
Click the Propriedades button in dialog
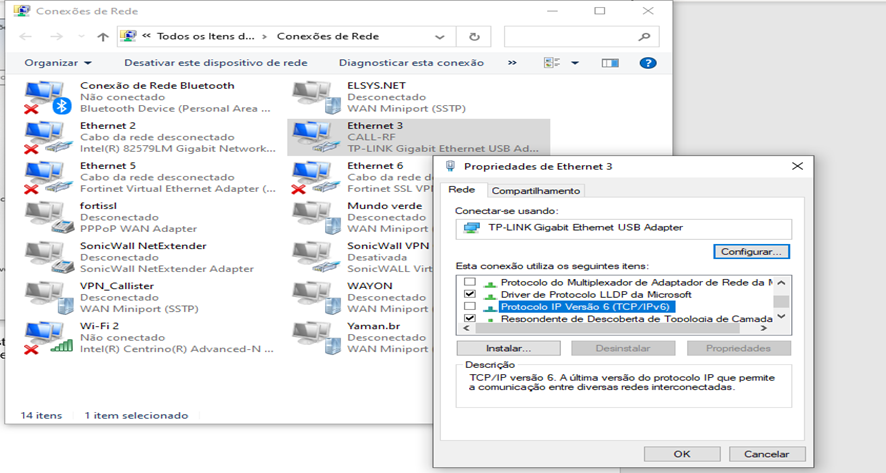coord(738,348)
